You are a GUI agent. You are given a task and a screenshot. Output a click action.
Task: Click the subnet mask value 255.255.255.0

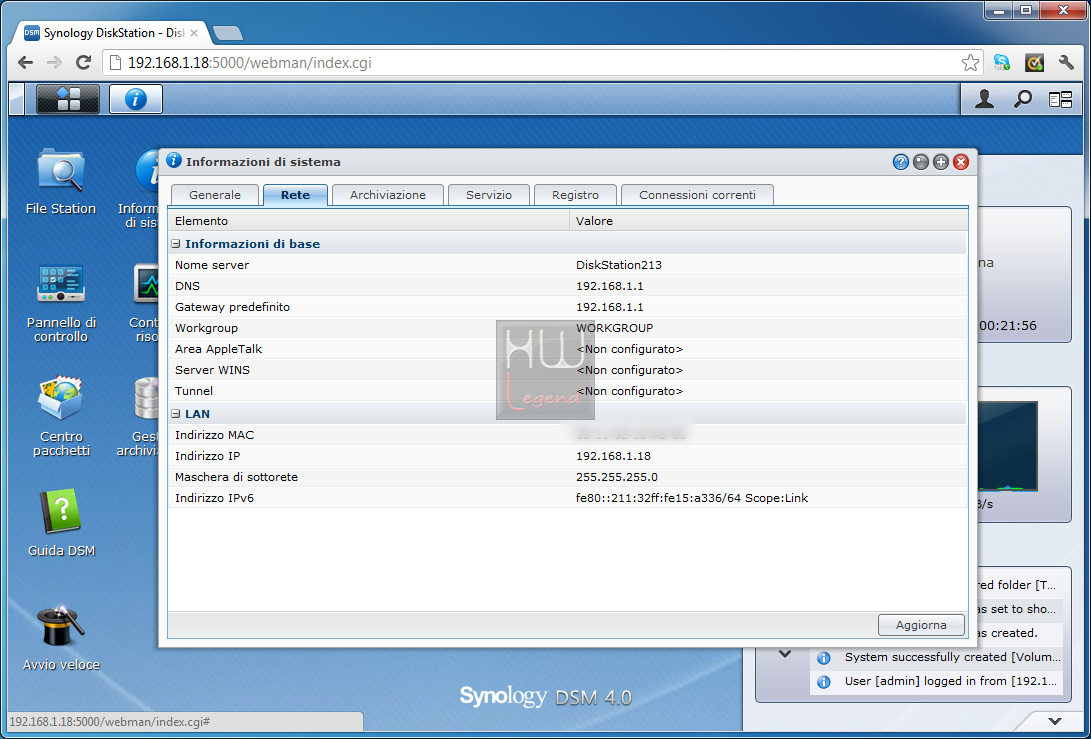point(616,477)
